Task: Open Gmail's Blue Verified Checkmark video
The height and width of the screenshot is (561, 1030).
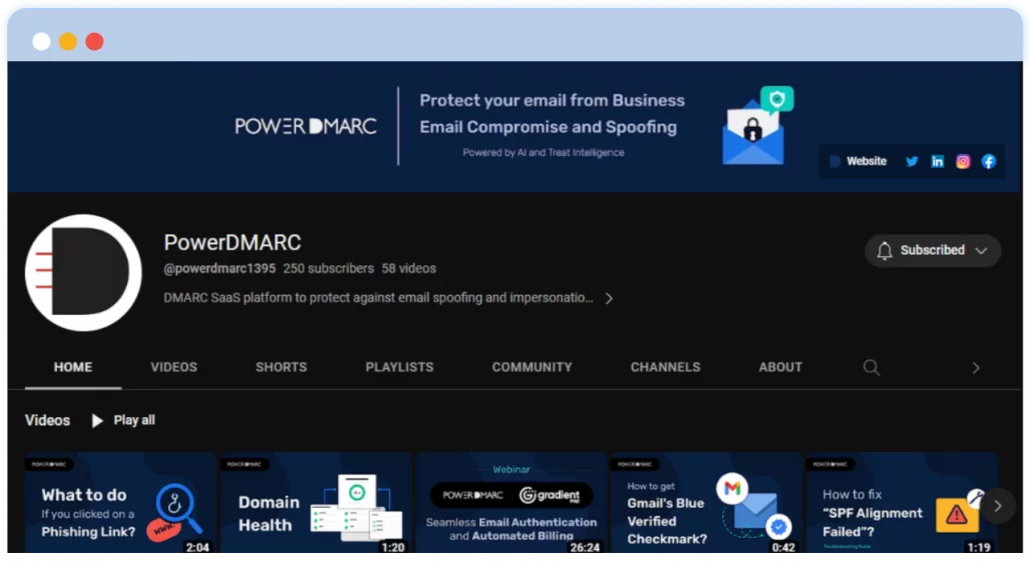Action: point(706,503)
